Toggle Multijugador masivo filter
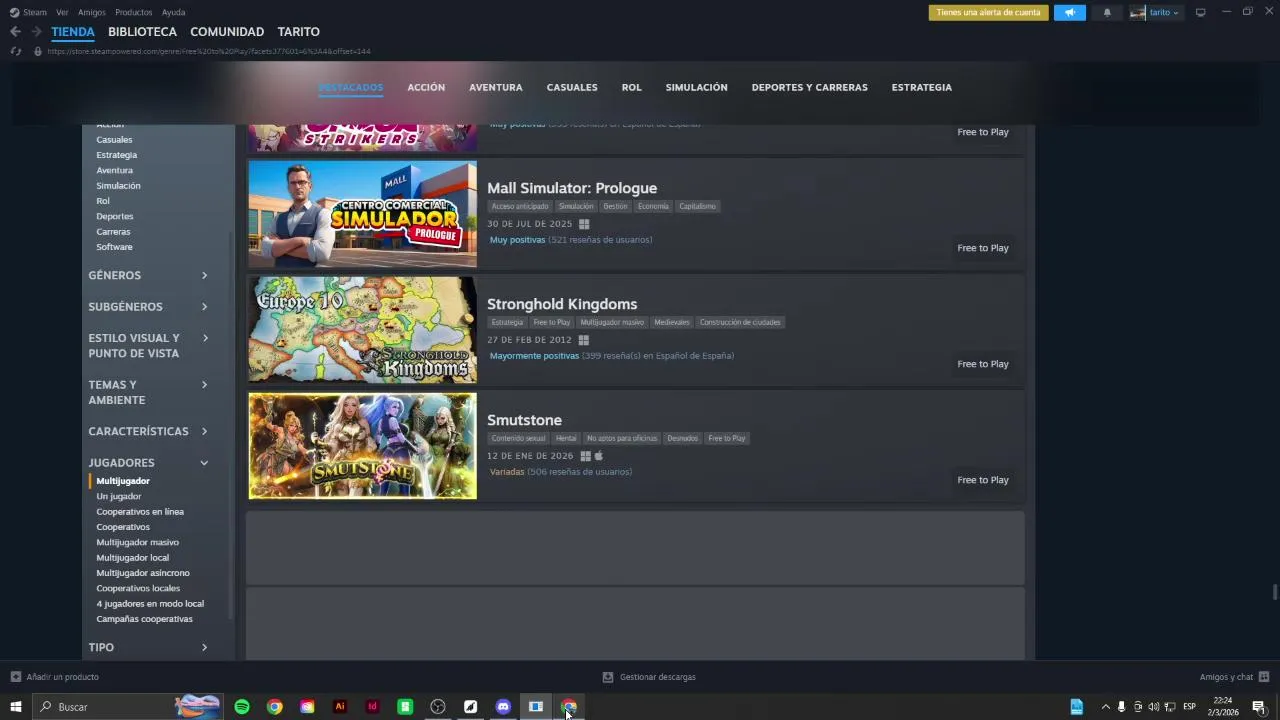The image size is (1280, 720). click(137, 542)
